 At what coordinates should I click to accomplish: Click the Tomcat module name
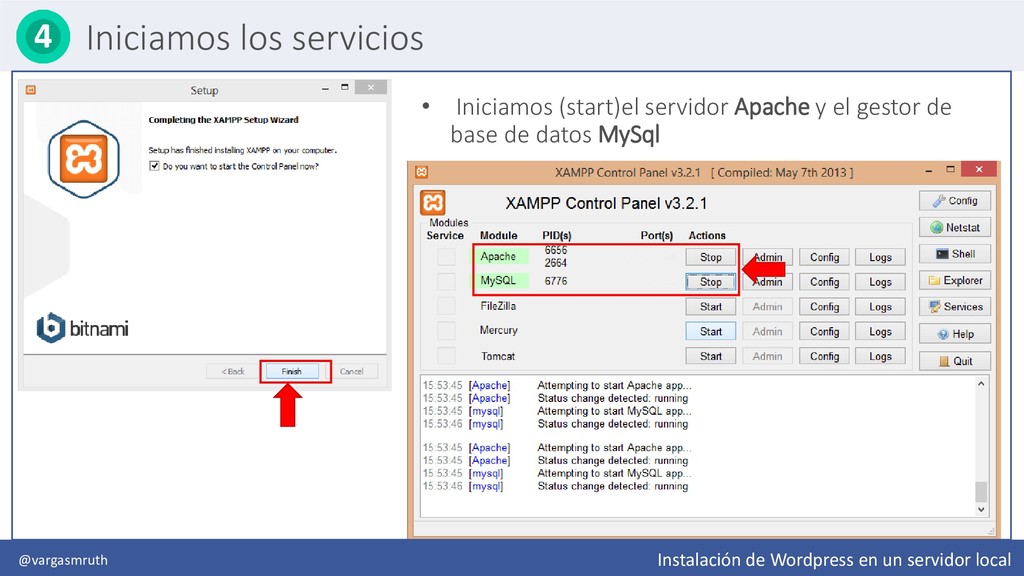point(498,356)
